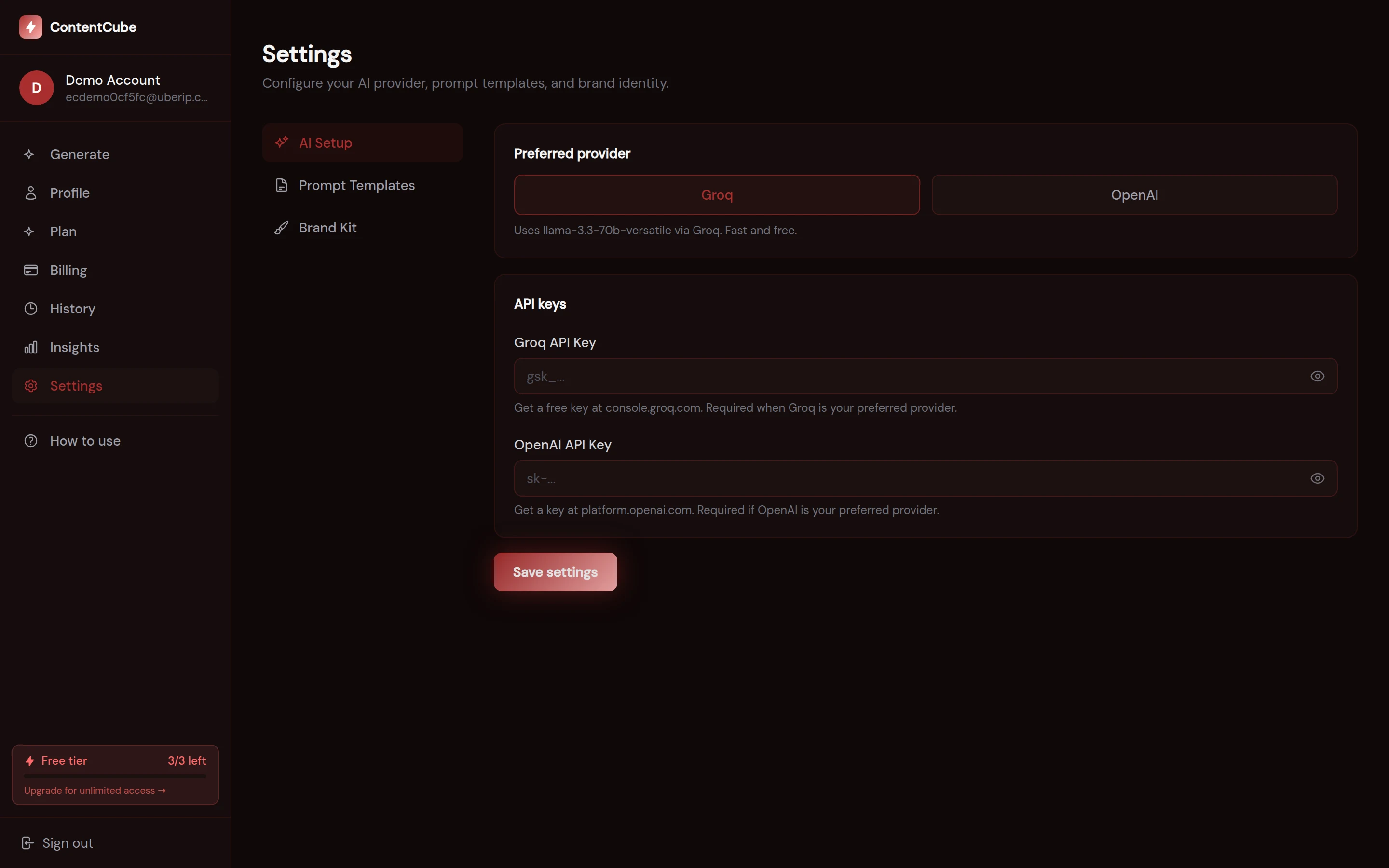The image size is (1389, 868).
Task: Click the Insights bar chart icon
Action: [x=30, y=347]
